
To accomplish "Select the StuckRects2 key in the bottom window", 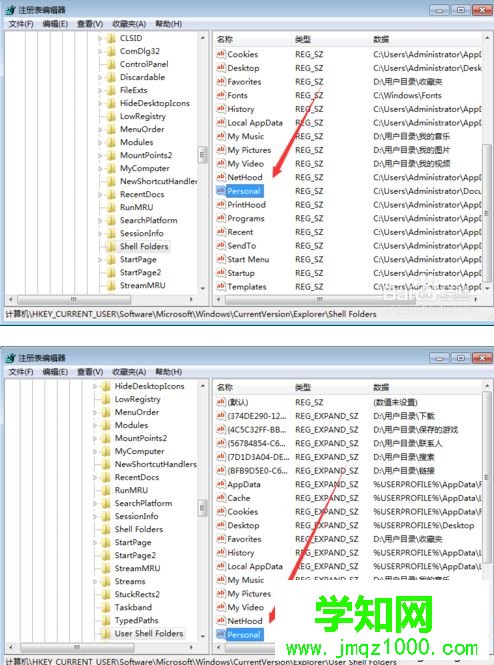I will point(137,595).
